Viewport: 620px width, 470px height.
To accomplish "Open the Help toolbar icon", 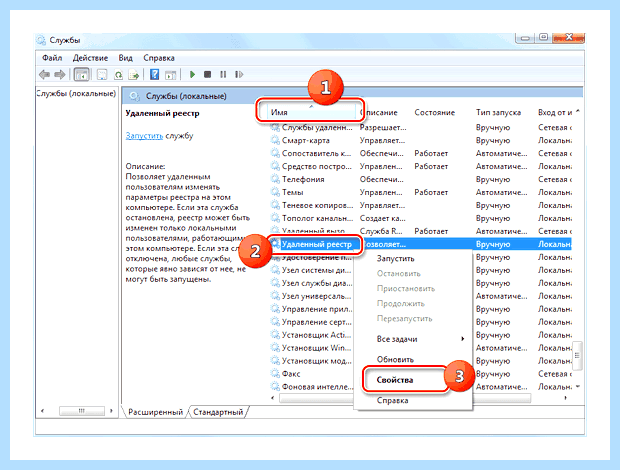I will [x=155, y=74].
